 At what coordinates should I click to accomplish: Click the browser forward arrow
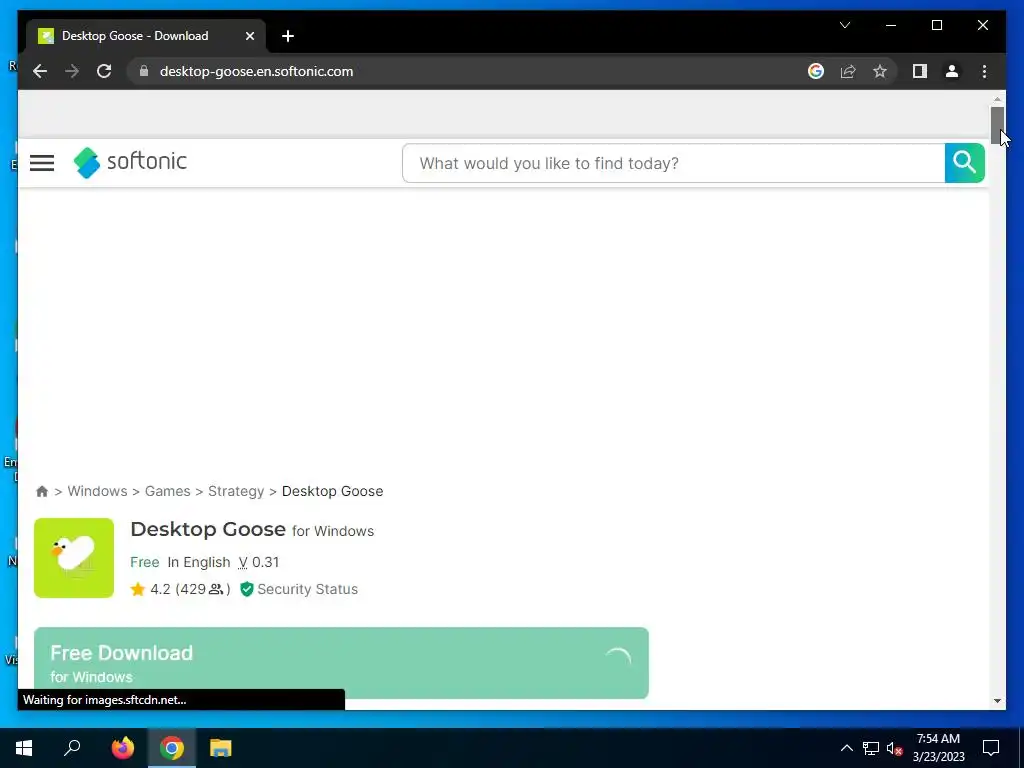click(x=72, y=71)
